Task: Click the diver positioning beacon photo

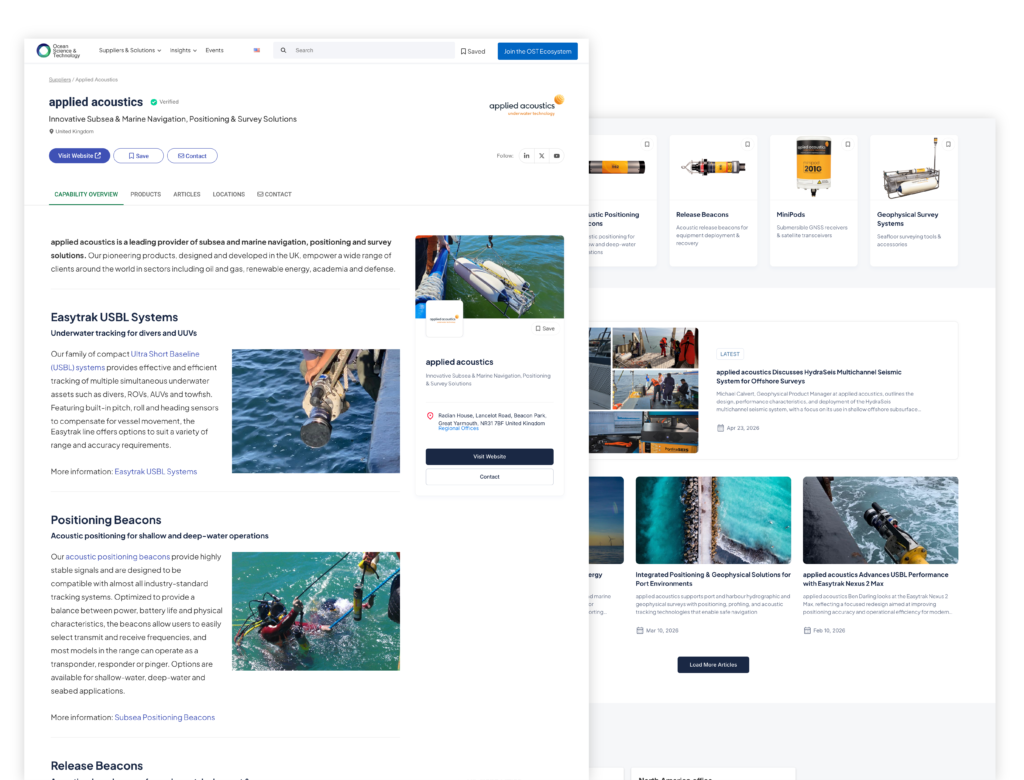Action: (315, 611)
